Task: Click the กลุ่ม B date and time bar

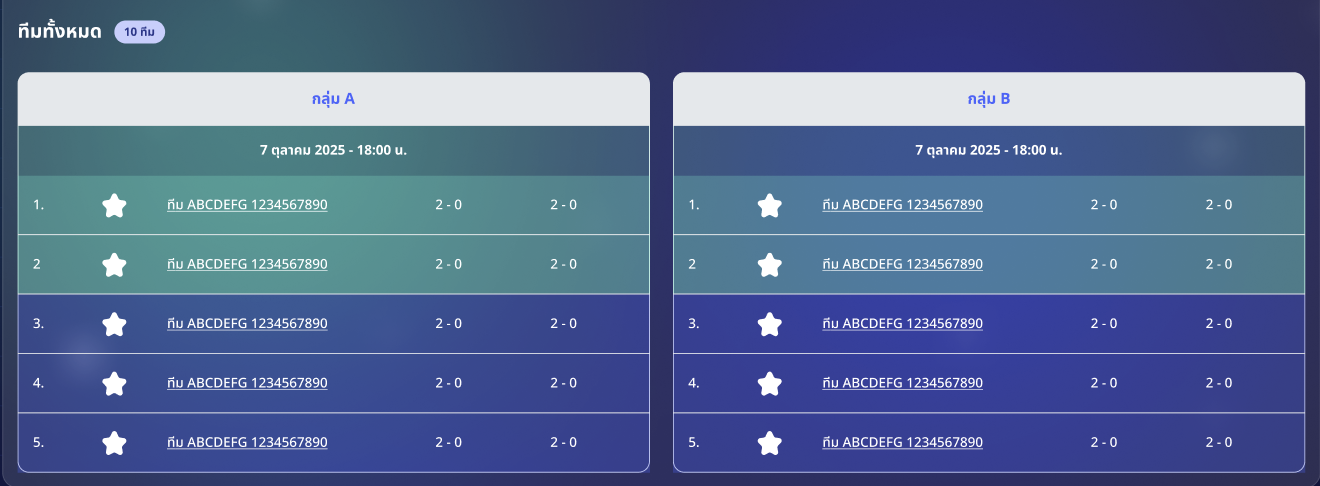Action: [989, 151]
